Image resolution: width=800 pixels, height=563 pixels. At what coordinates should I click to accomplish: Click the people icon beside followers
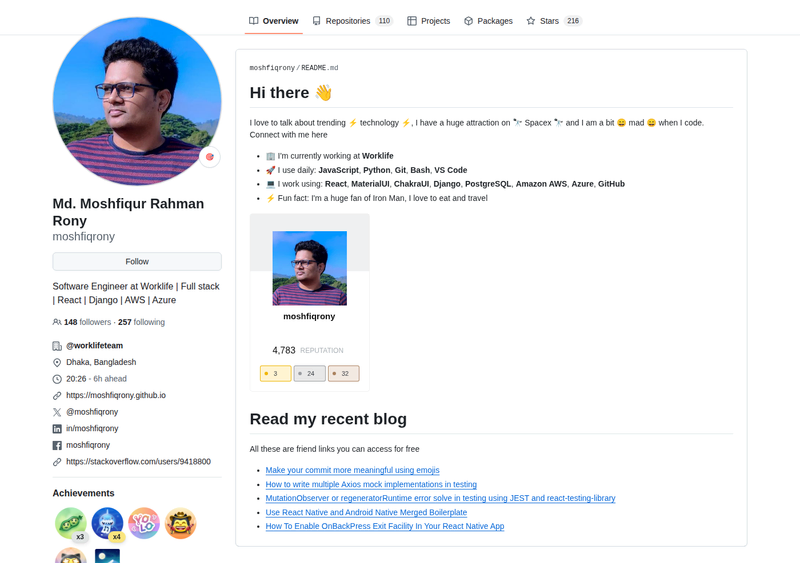point(57,322)
